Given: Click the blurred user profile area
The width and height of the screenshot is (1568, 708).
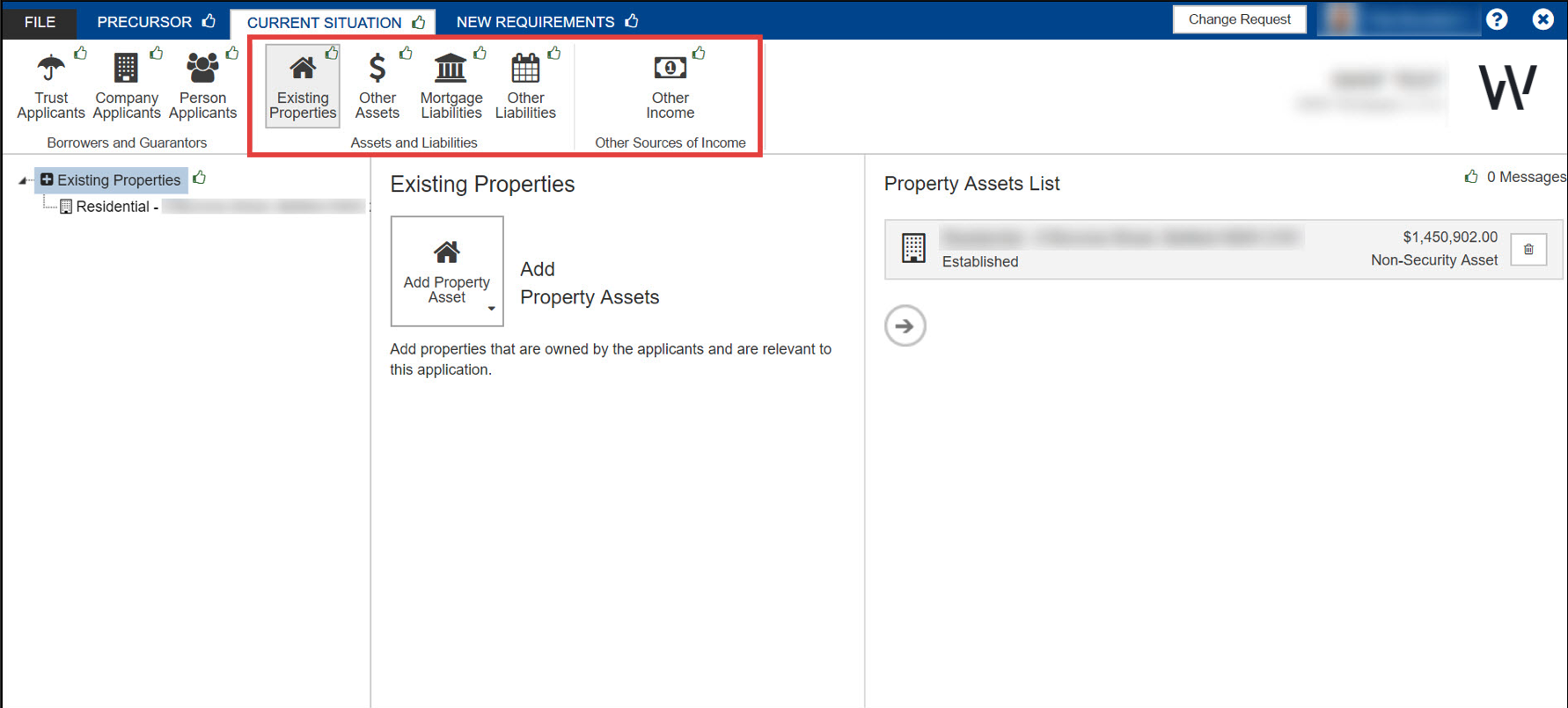Looking at the screenshot, I should (x=1399, y=19).
